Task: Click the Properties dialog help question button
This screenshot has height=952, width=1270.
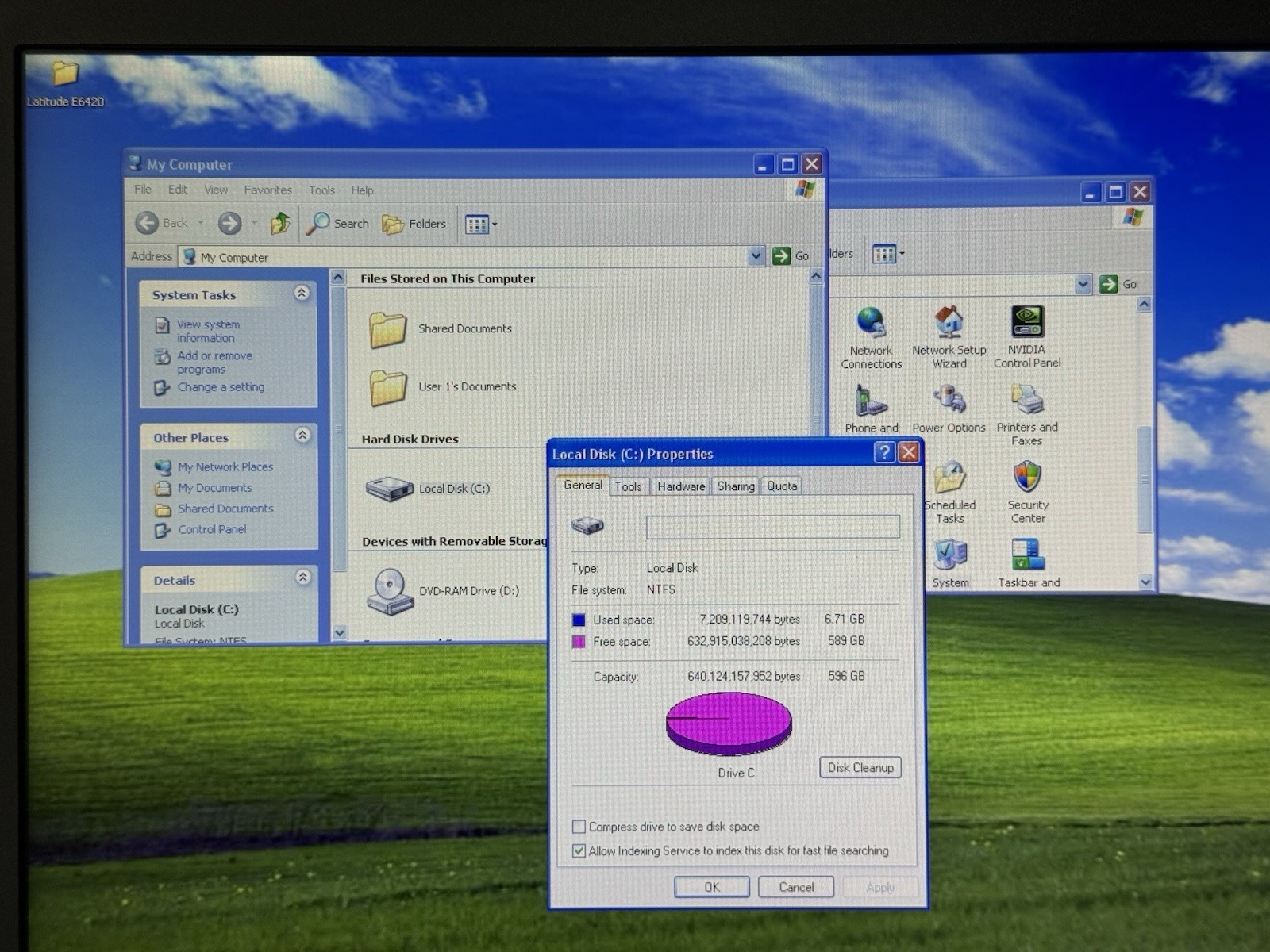Action: click(884, 452)
